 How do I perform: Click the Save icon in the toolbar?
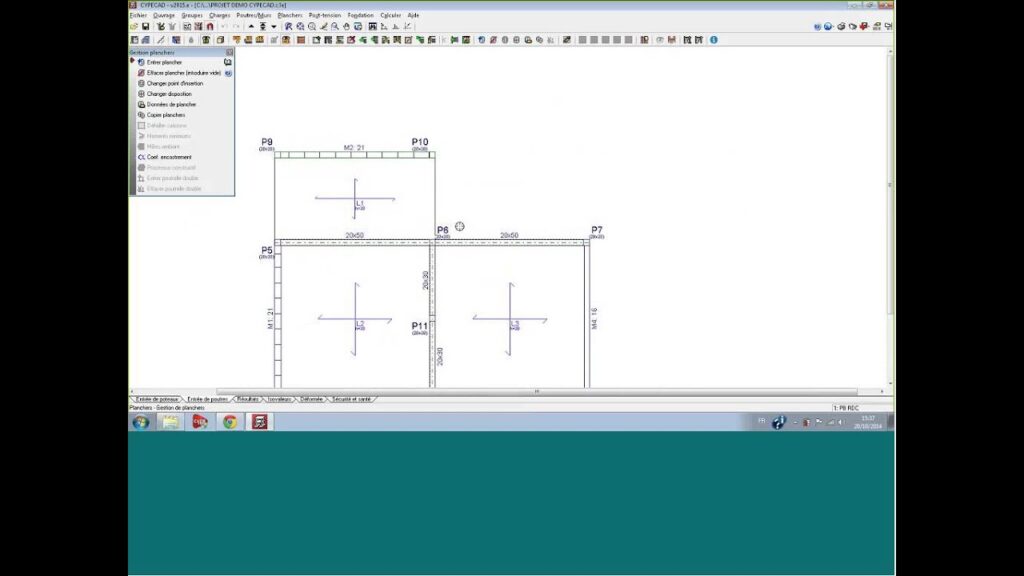tap(146, 27)
